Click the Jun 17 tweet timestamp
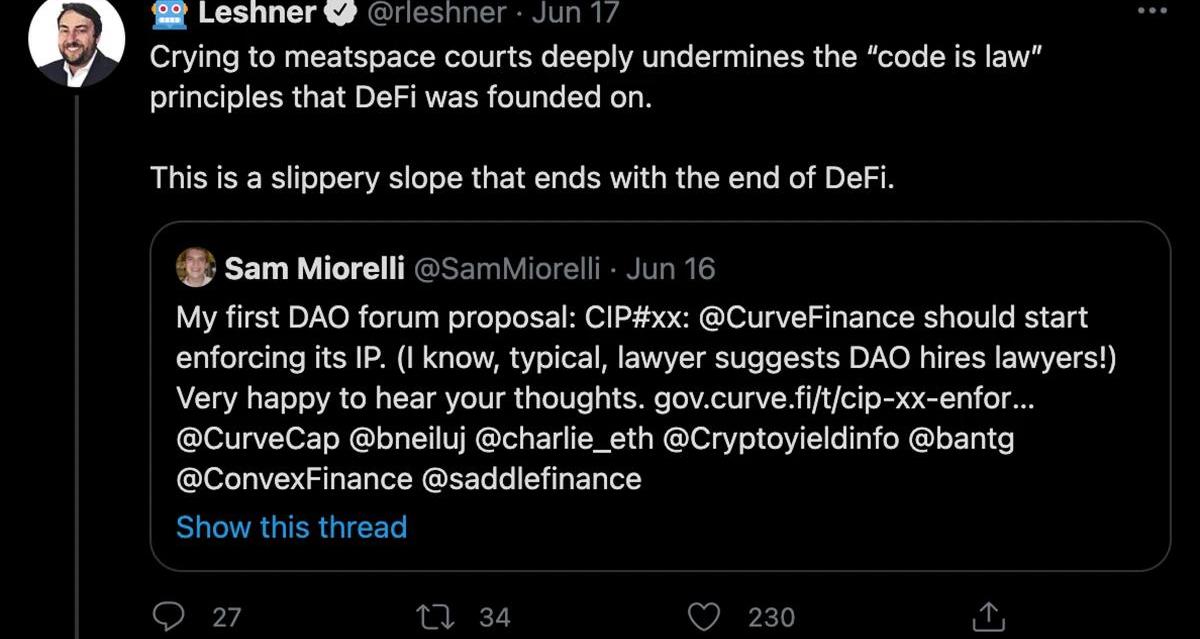Viewport: 1200px width, 639px height. [575, 13]
